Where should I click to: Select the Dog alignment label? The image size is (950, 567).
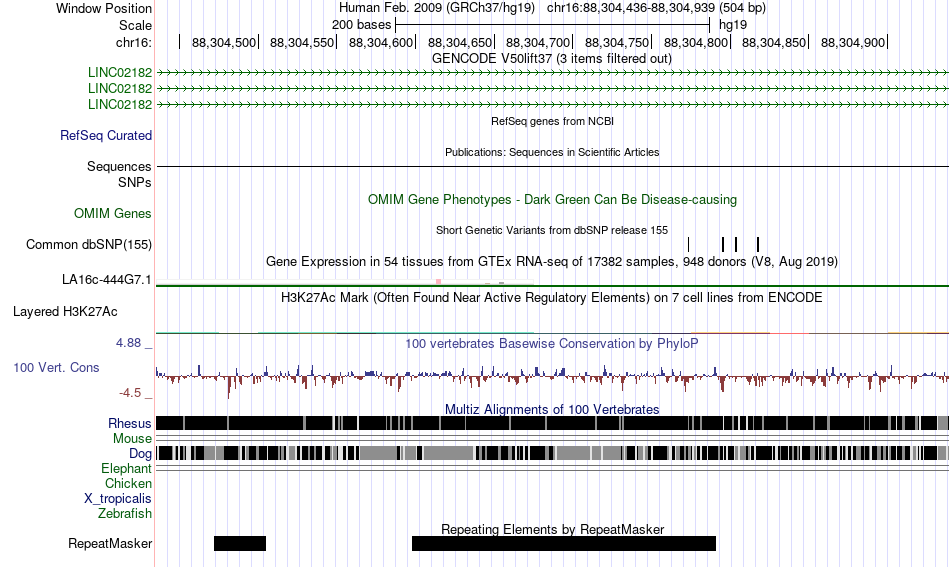[140, 454]
